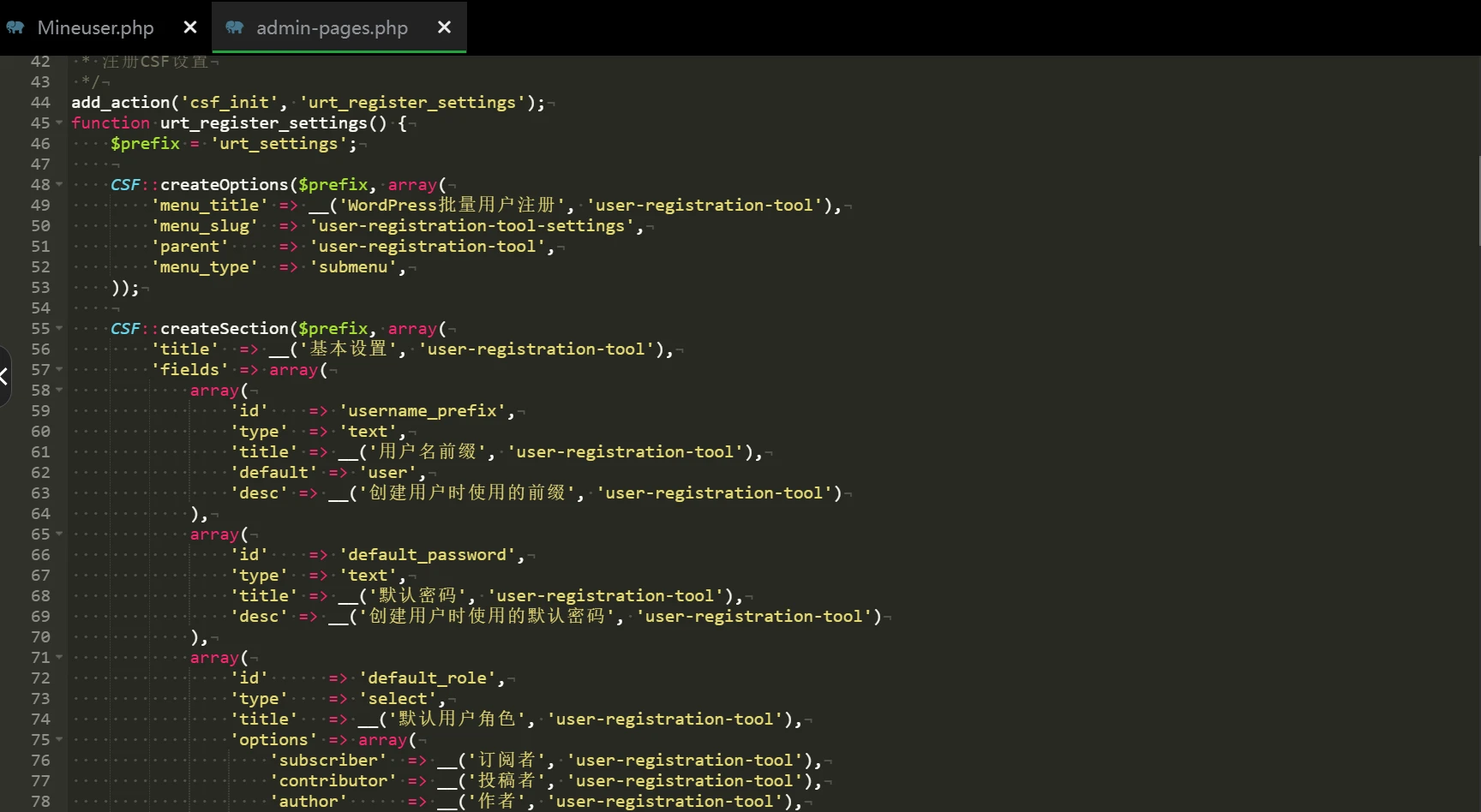This screenshot has width=1481, height=812.
Task: Fold the default_role array at line 71
Action: 59,657
